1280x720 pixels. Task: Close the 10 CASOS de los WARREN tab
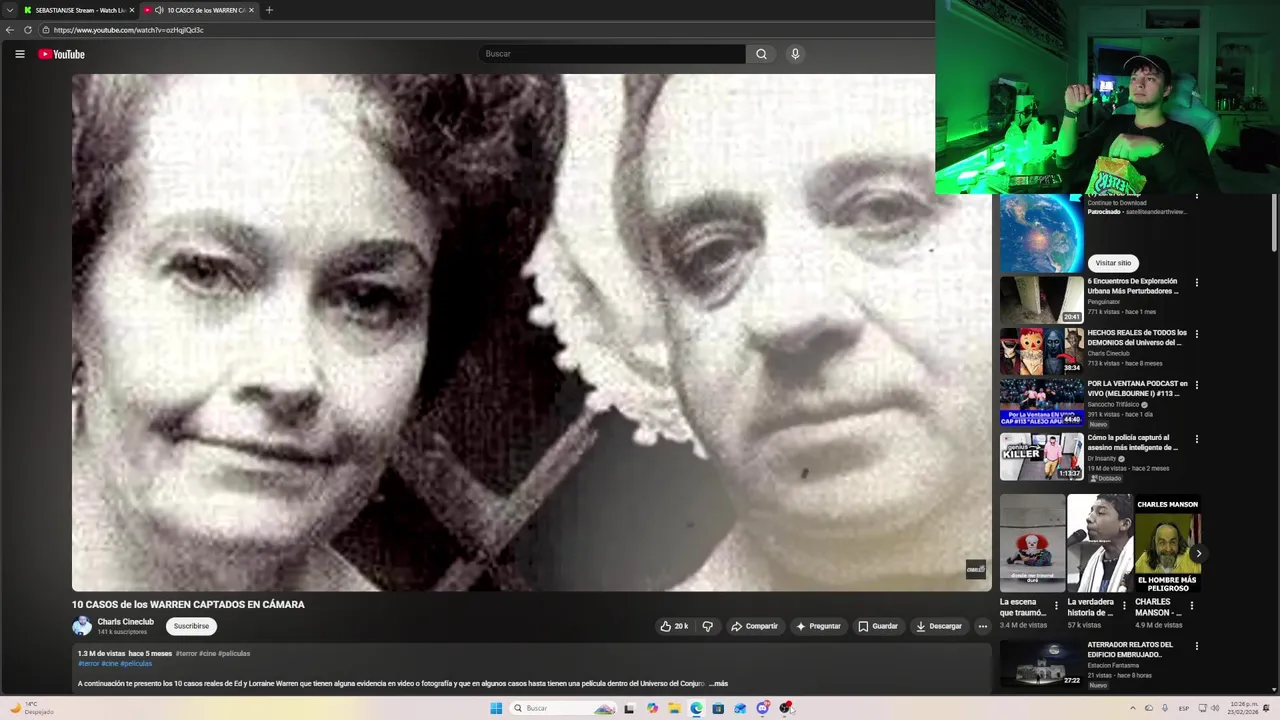251,10
